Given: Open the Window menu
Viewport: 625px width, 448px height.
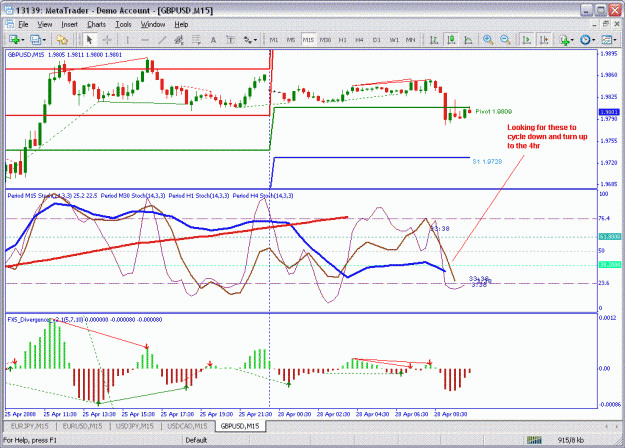Looking at the screenshot, I should pyautogui.click(x=153, y=24).
